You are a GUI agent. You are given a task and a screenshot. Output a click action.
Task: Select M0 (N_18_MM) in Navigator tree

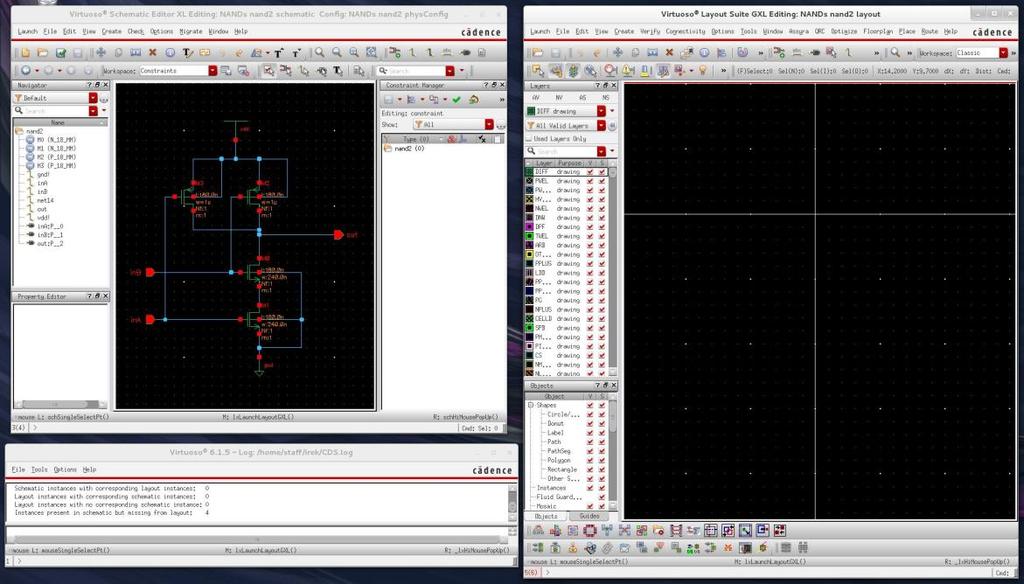click(56, 140)
